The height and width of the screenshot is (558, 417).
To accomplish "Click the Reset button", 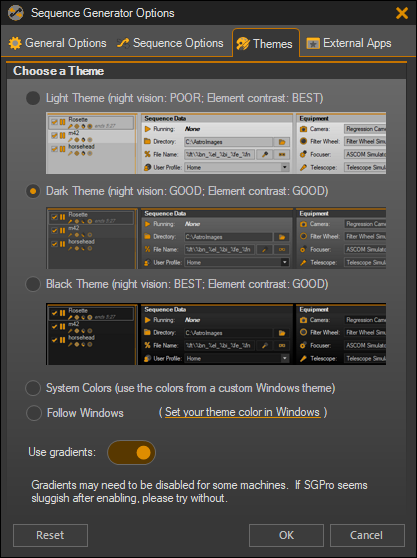I will coord(50,535).
